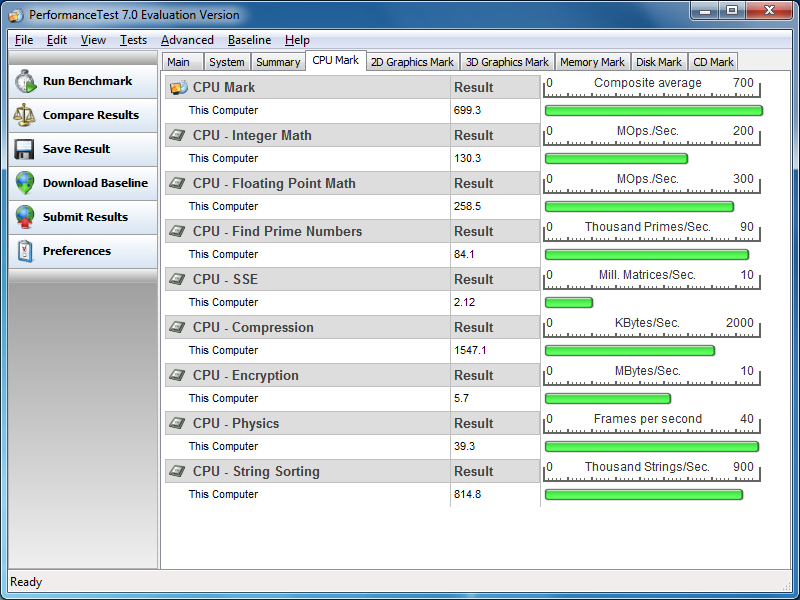The height and width of the screenshot is (600, 800).
Task: Switch to the Main tab
Action: point(183,62)
